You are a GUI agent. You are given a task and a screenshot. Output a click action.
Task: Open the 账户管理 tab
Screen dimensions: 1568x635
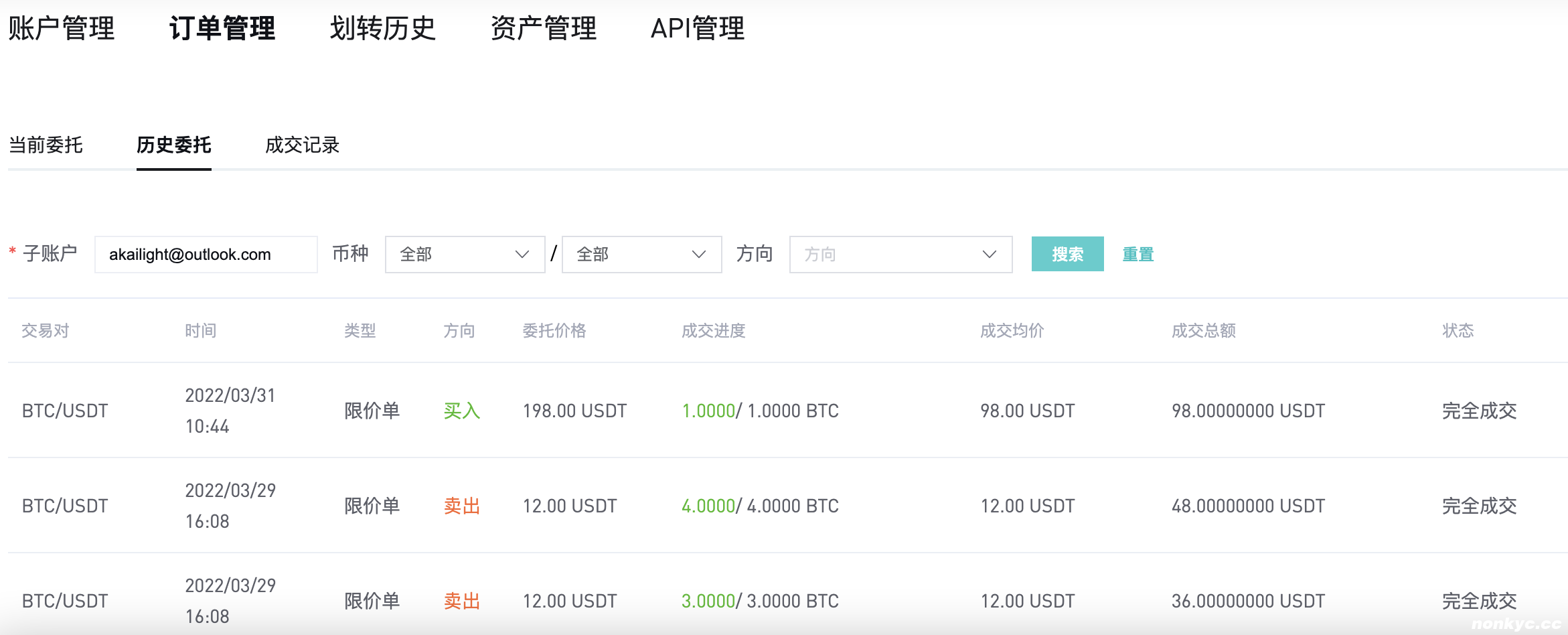[x=62, y=28]
